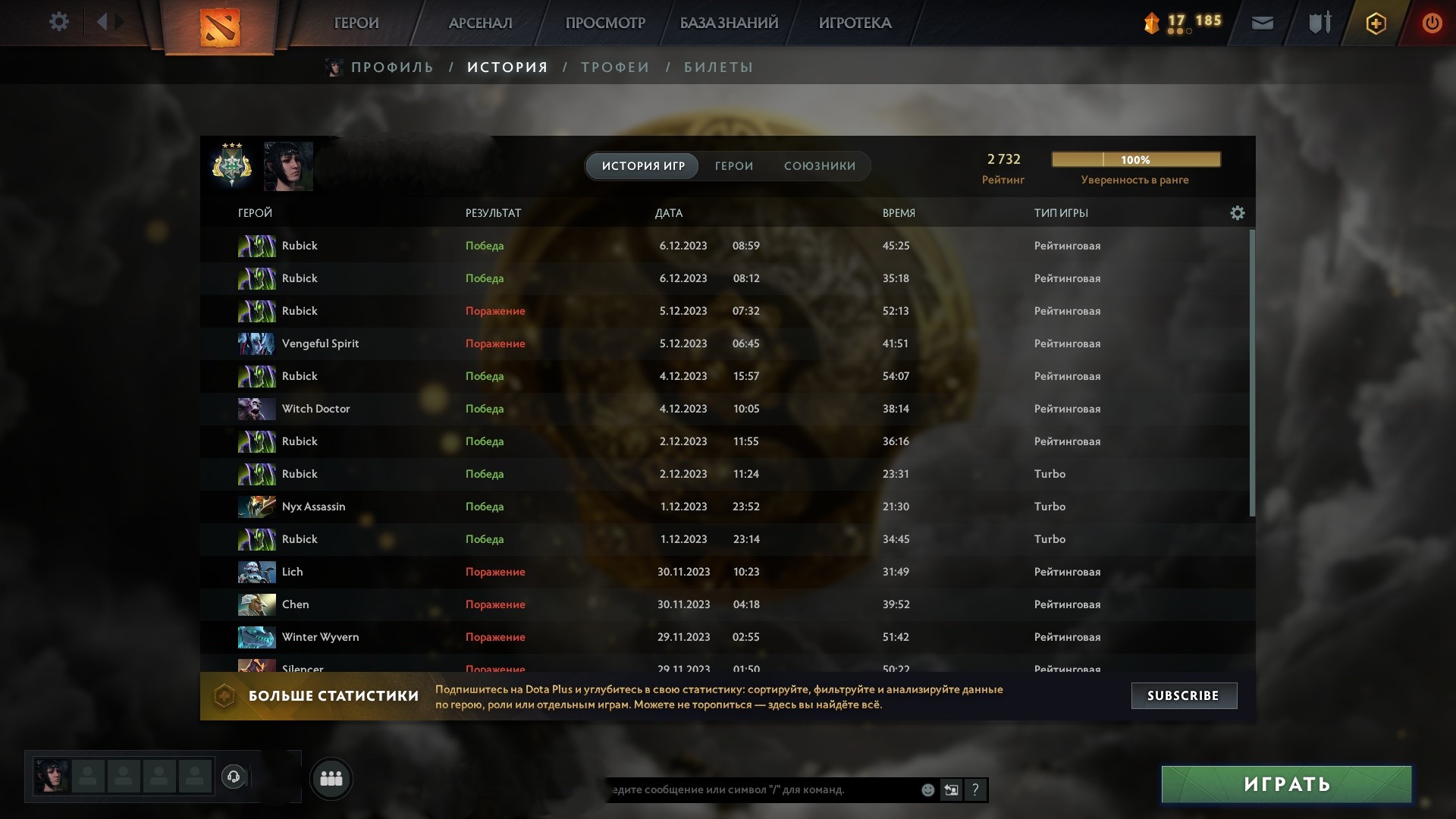Click the voice chat headset icon
Screen dimensions: 1456x819
(x=234, y=777)
